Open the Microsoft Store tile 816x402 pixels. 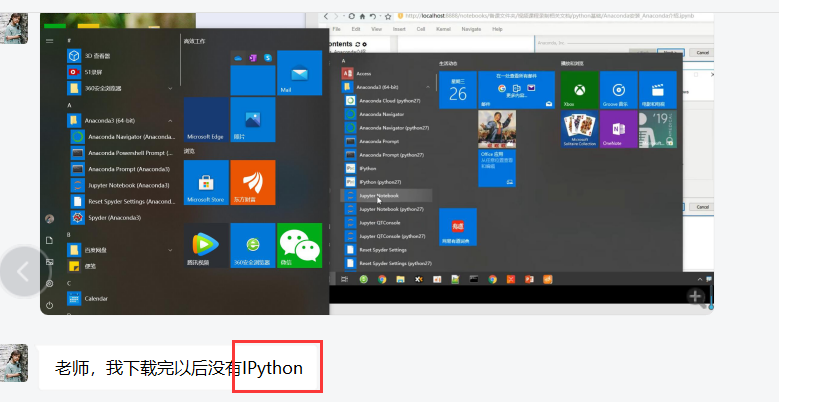206,182
